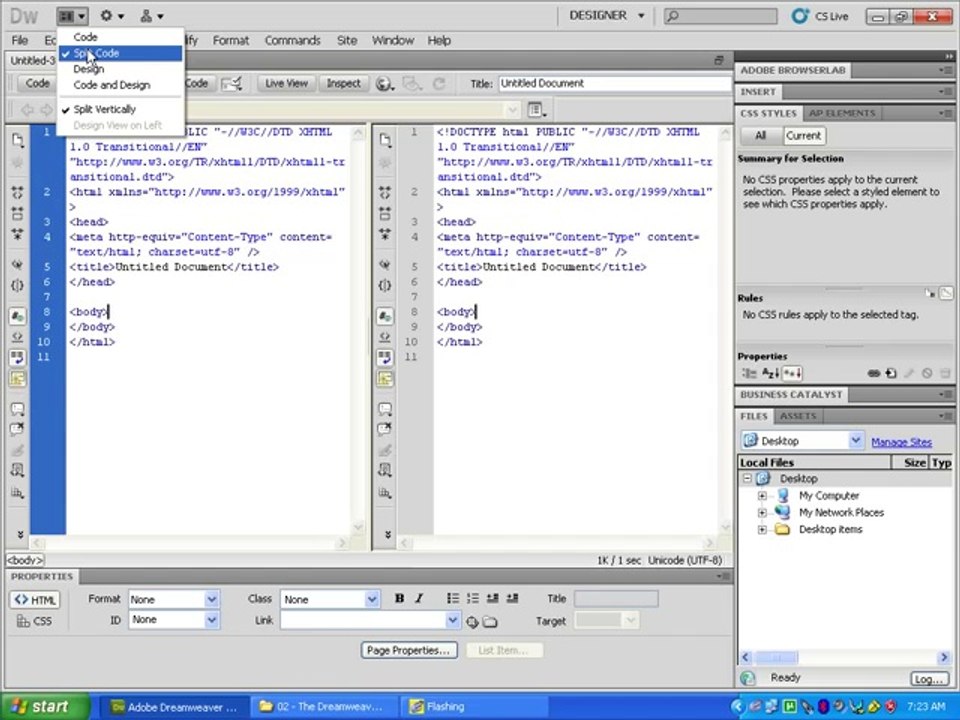This screenshot has width=960, height=720.
Task: Switch to the Assets tab
Action: pos(798,416)
